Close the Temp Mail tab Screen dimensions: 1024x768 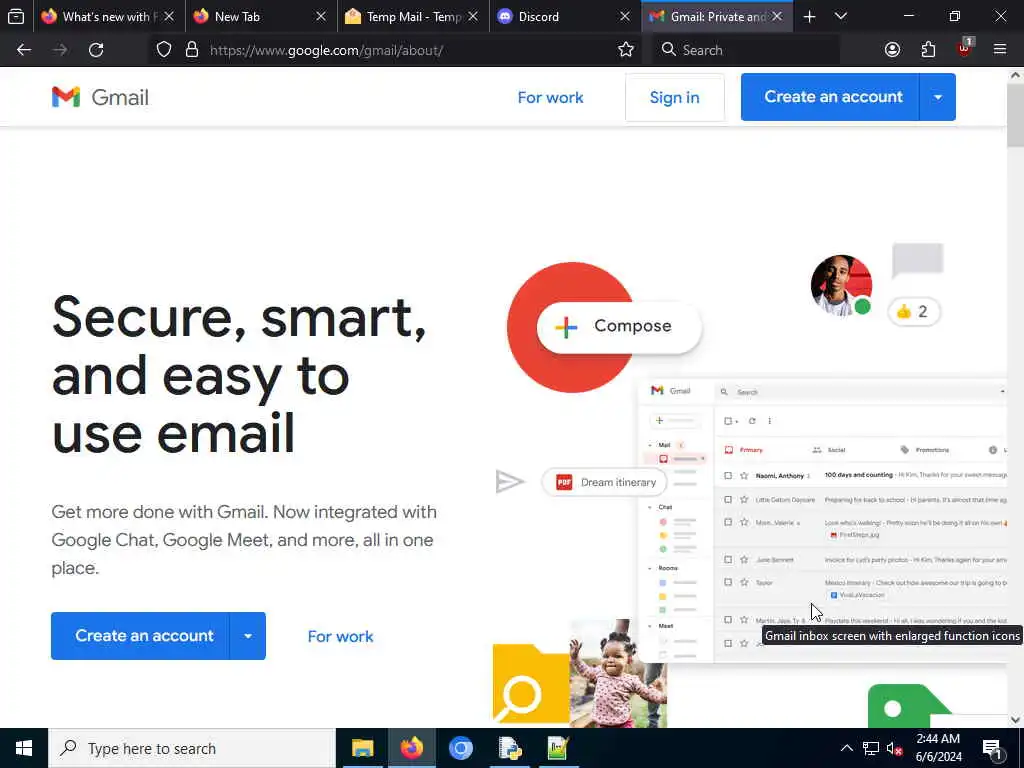[473, 16]
